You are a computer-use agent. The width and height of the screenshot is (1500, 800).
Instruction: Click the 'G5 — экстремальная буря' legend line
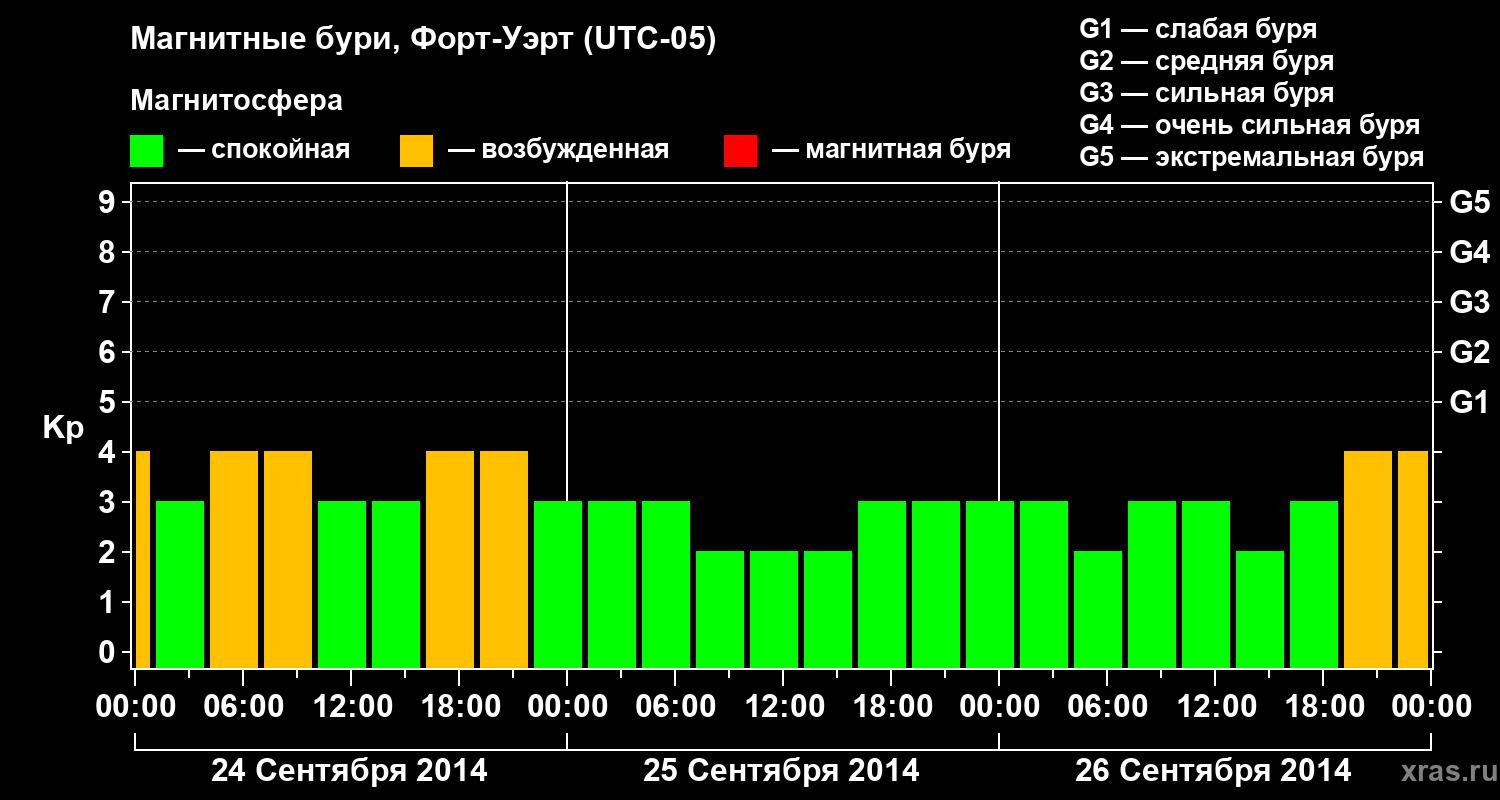point(1251,157)
